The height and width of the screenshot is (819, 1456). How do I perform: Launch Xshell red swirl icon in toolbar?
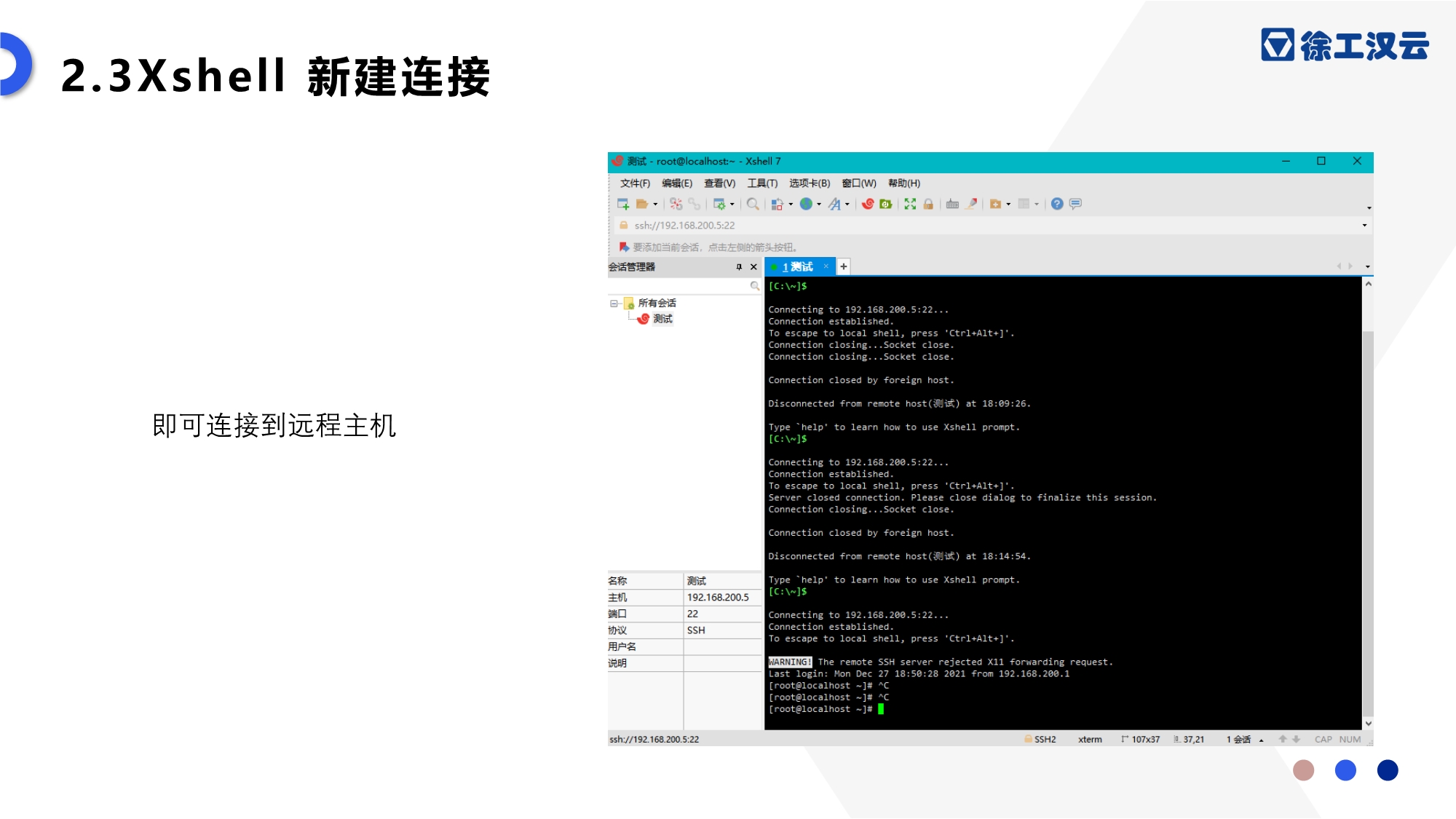pos(868,204)
